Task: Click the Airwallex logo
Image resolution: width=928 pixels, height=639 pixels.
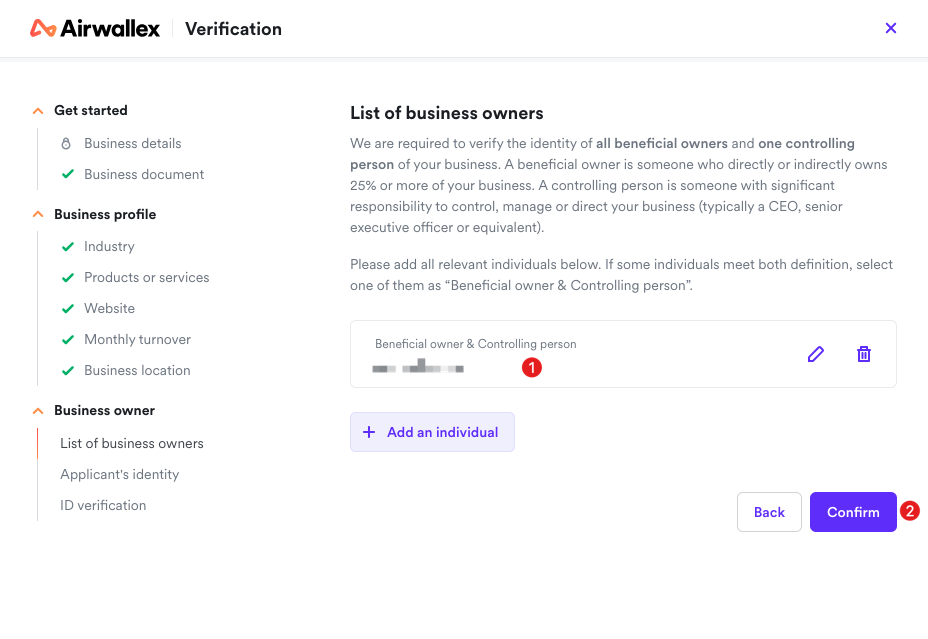Action: point(95,28)
